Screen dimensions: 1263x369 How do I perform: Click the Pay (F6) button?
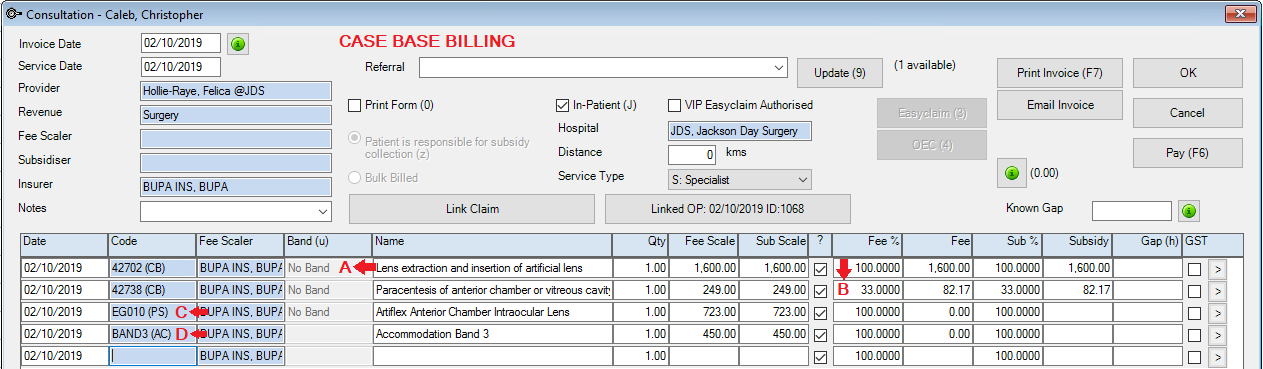(x=1187, y=153)
